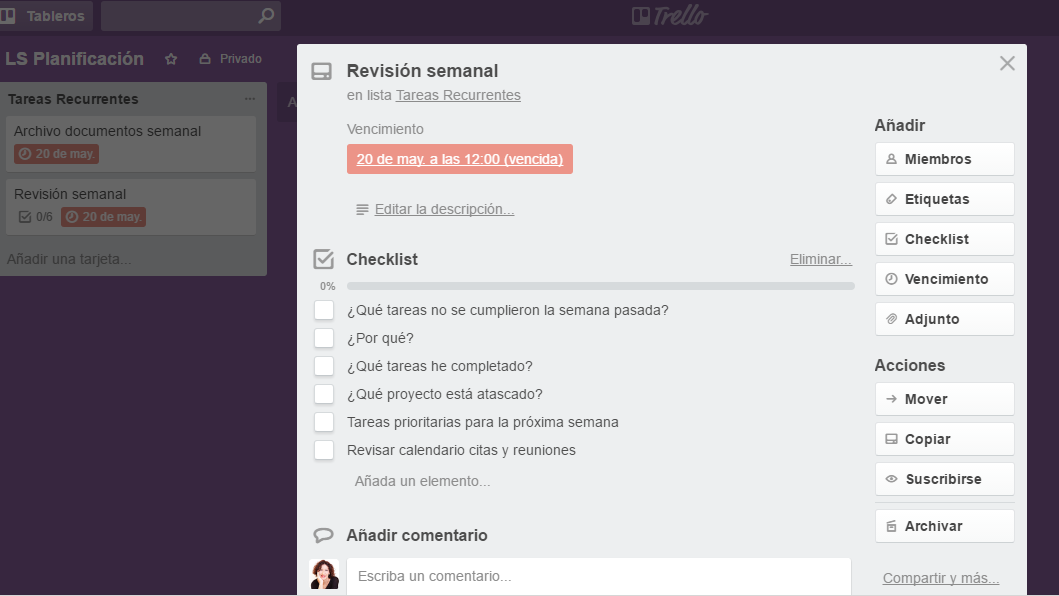Screen dimensions: 1059x596
Task: Click the 'Escriba un comentario' field
Action: tap(598, 576)
